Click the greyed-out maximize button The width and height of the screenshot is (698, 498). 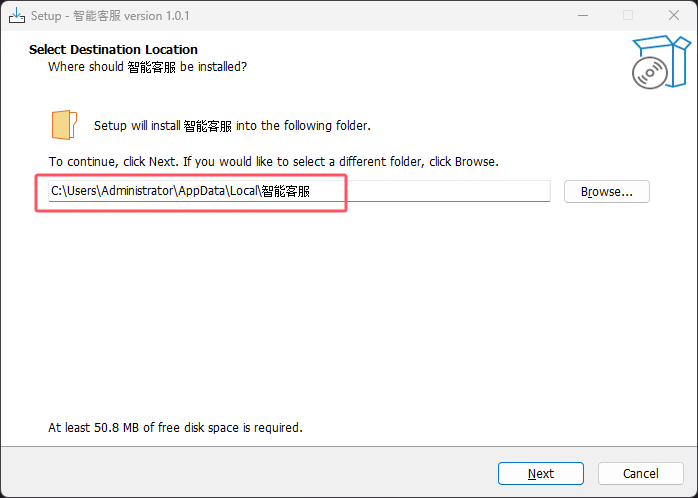click(628, 15)
